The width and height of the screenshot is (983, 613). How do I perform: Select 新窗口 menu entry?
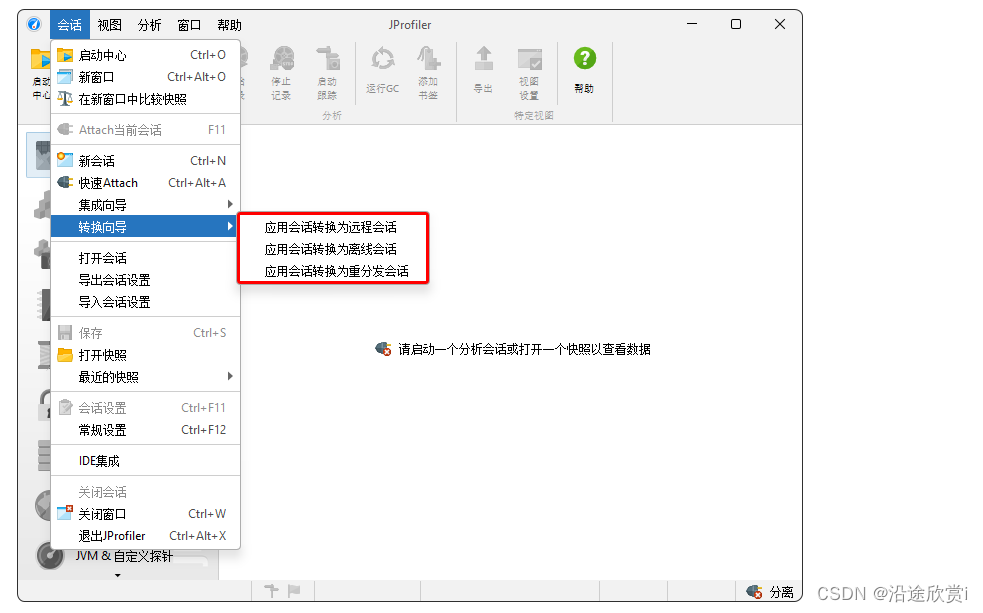145,77
